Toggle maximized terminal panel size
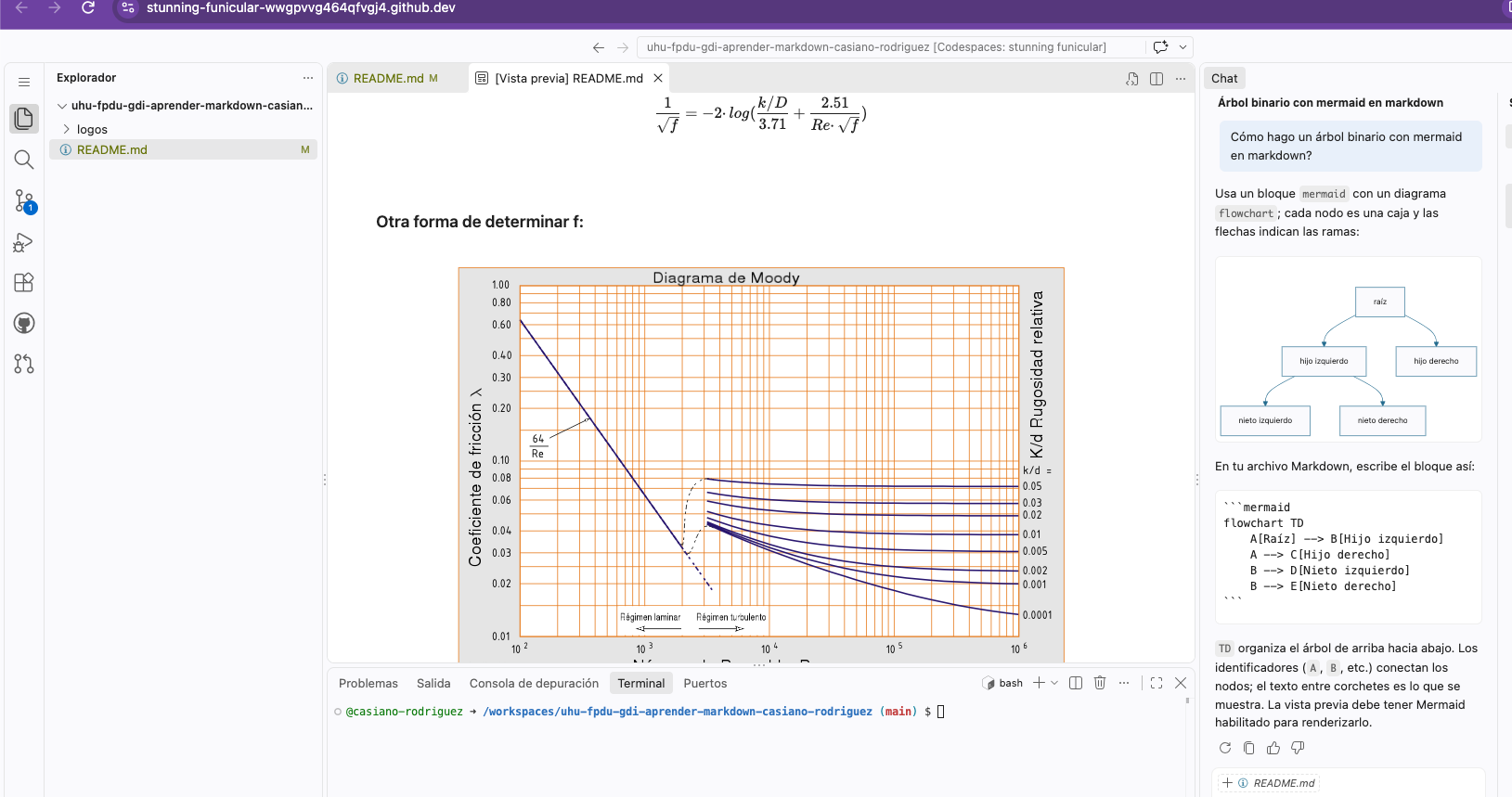1512x797 pixels. click(1157, 683)
